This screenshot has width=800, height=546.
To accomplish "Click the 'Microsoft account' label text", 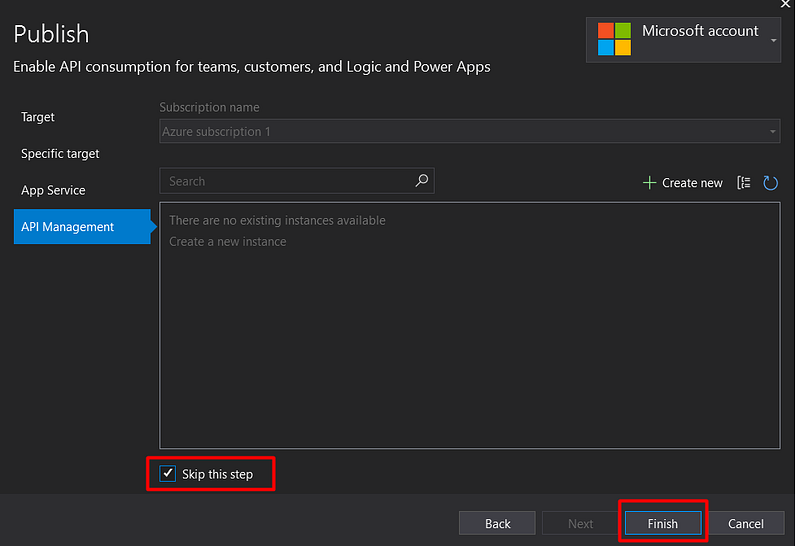I will tap(700, 31).
